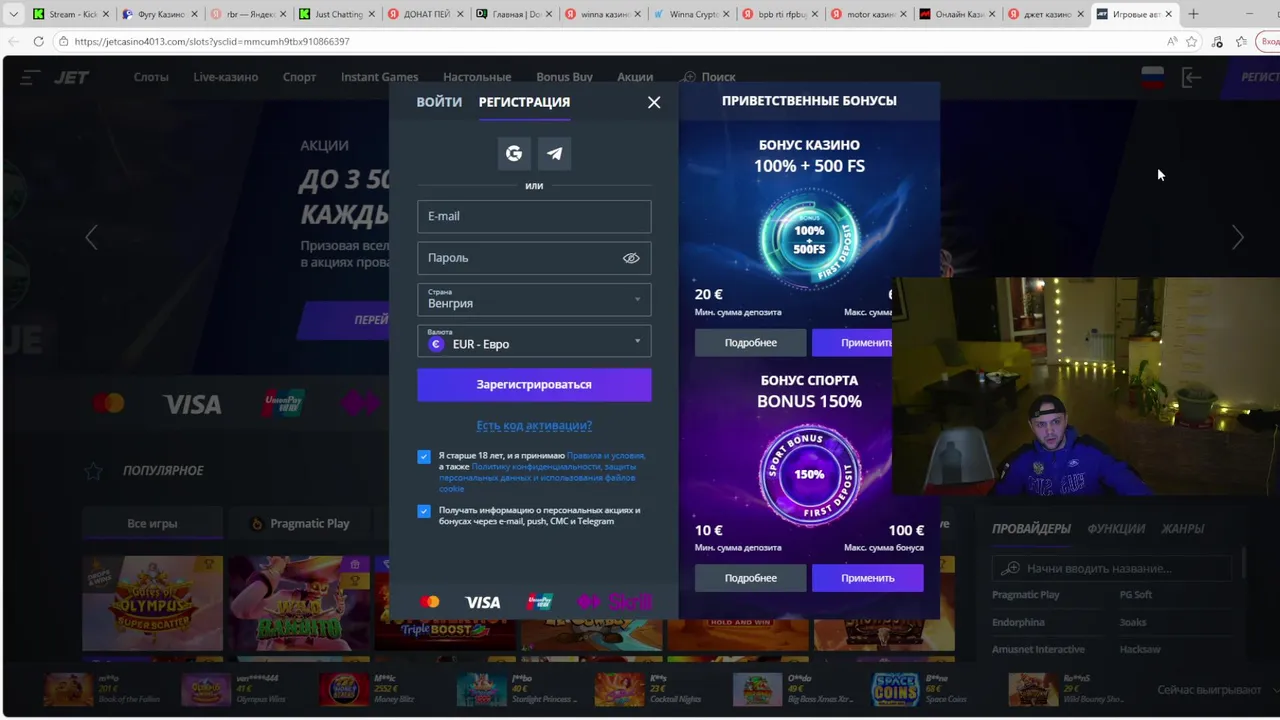
Task: Close the registration dialog
Action: pyautogui.click(x=654, y=102)
